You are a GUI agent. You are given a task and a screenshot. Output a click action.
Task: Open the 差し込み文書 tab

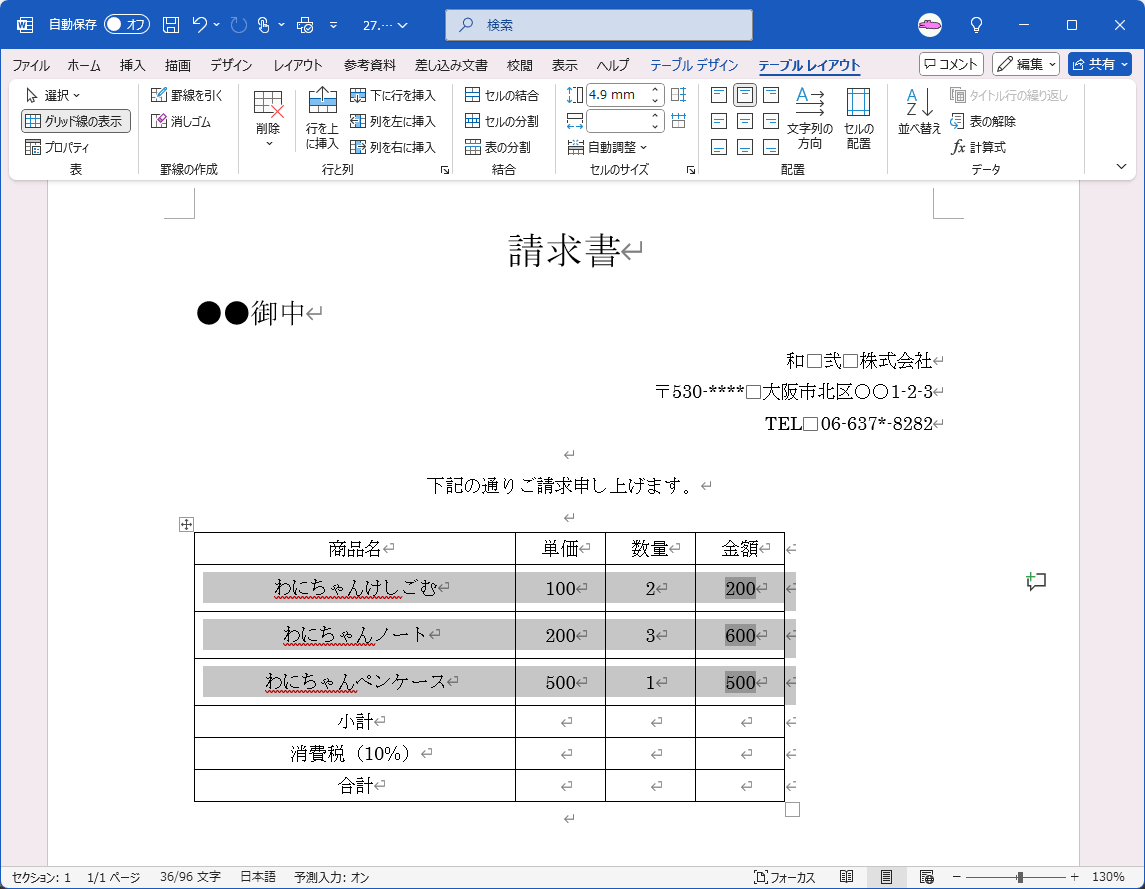click(451, 65)
